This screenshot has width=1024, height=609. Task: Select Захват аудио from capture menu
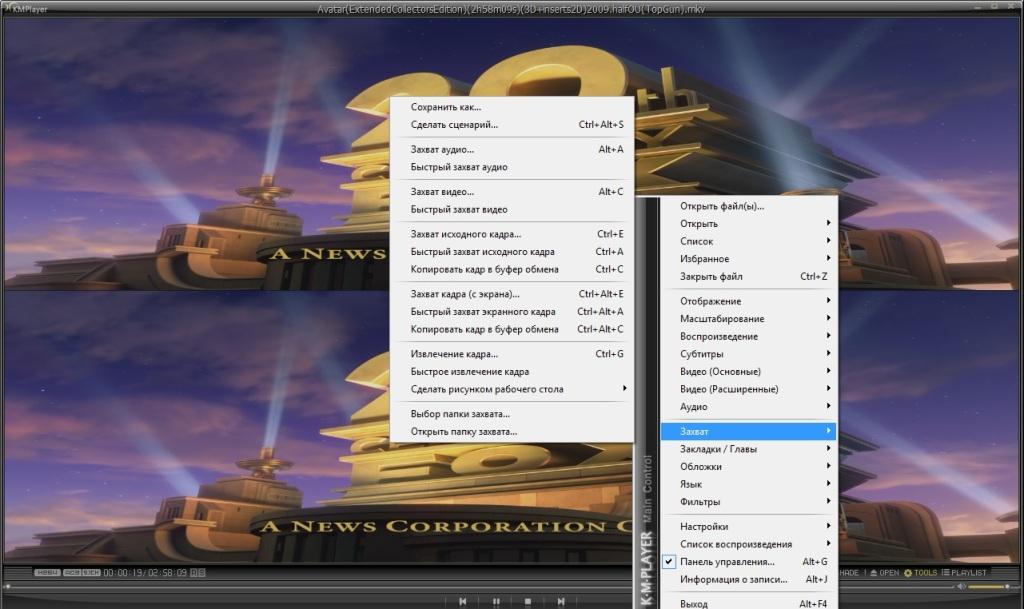442,150
